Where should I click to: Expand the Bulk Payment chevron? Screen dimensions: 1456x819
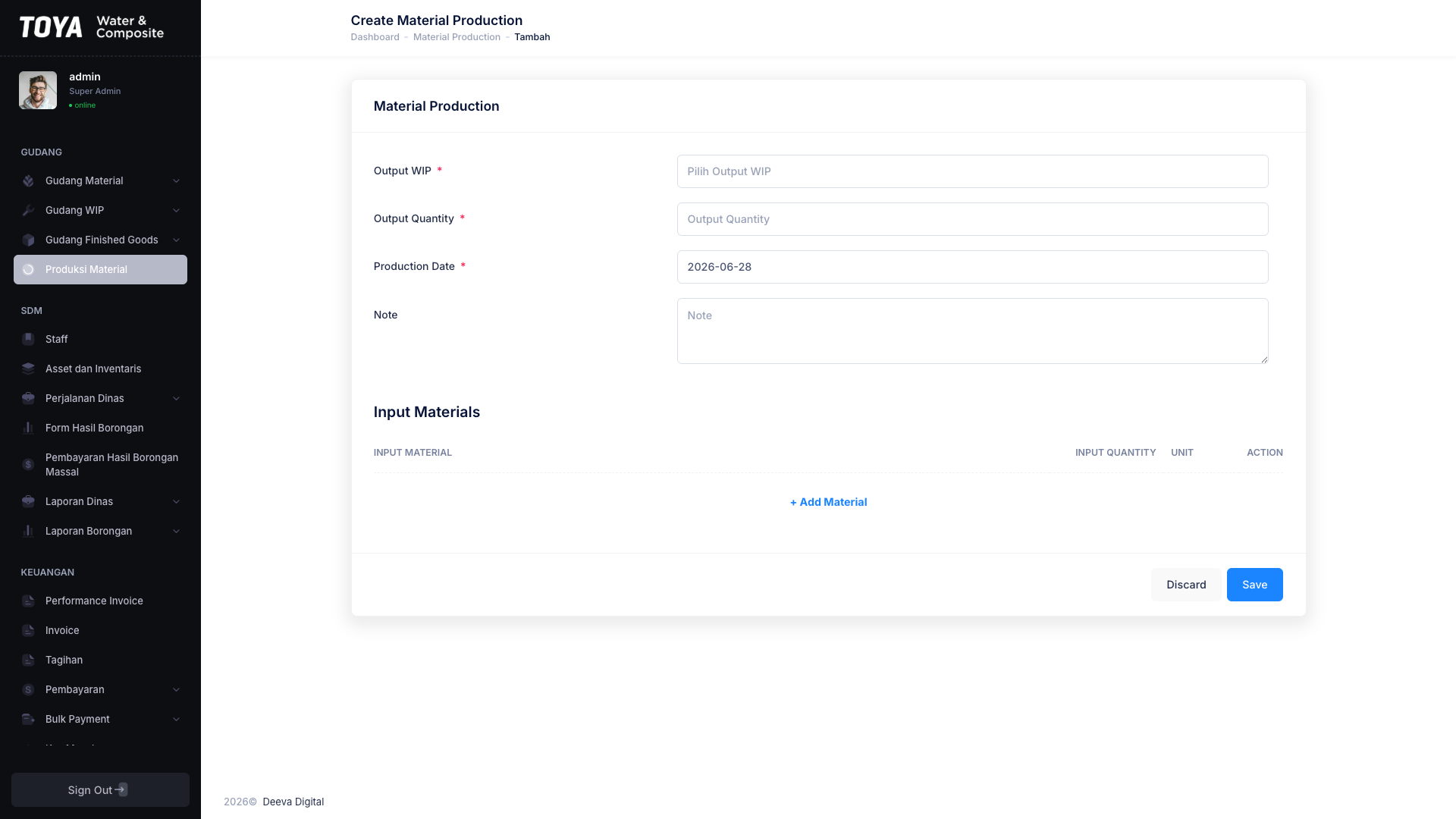click(176, 719)
